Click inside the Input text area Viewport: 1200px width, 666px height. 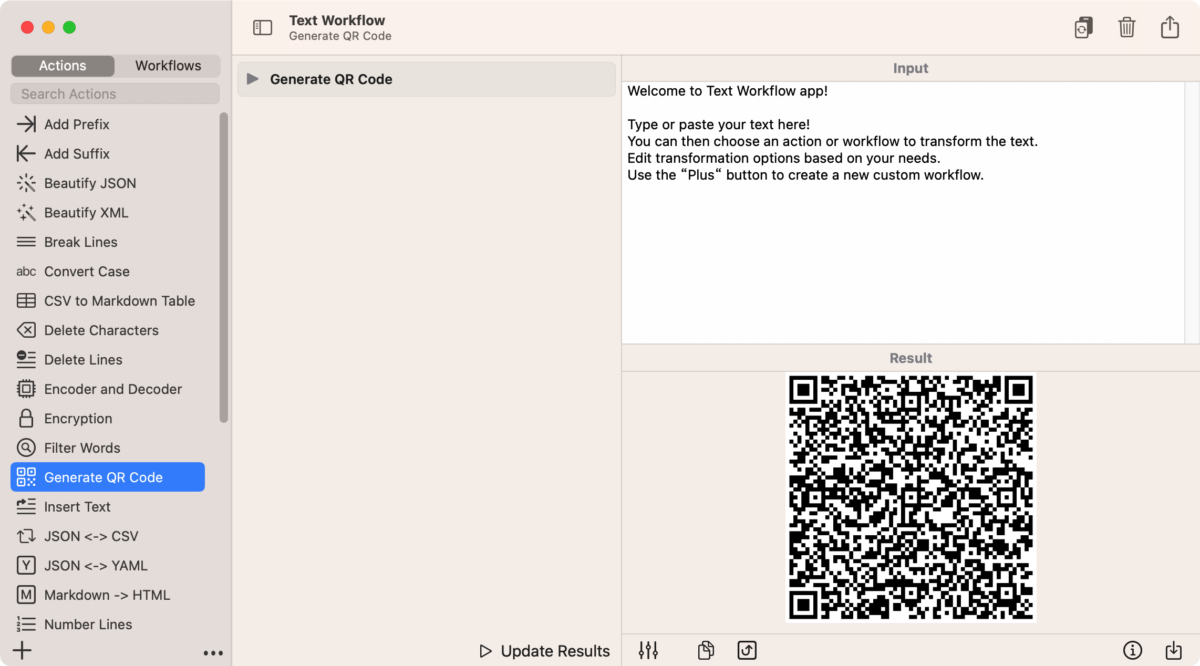click(903, 213)
